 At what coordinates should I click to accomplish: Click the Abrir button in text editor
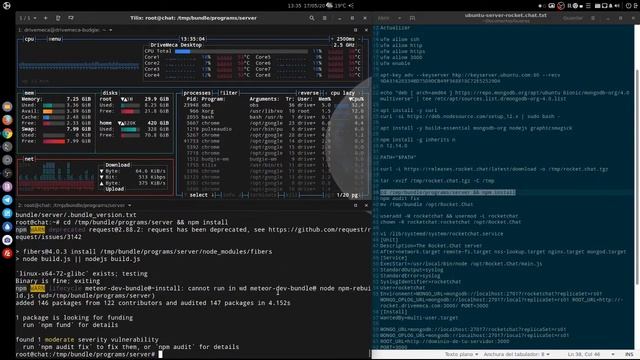pyautogui.click(x=384, y=18)
